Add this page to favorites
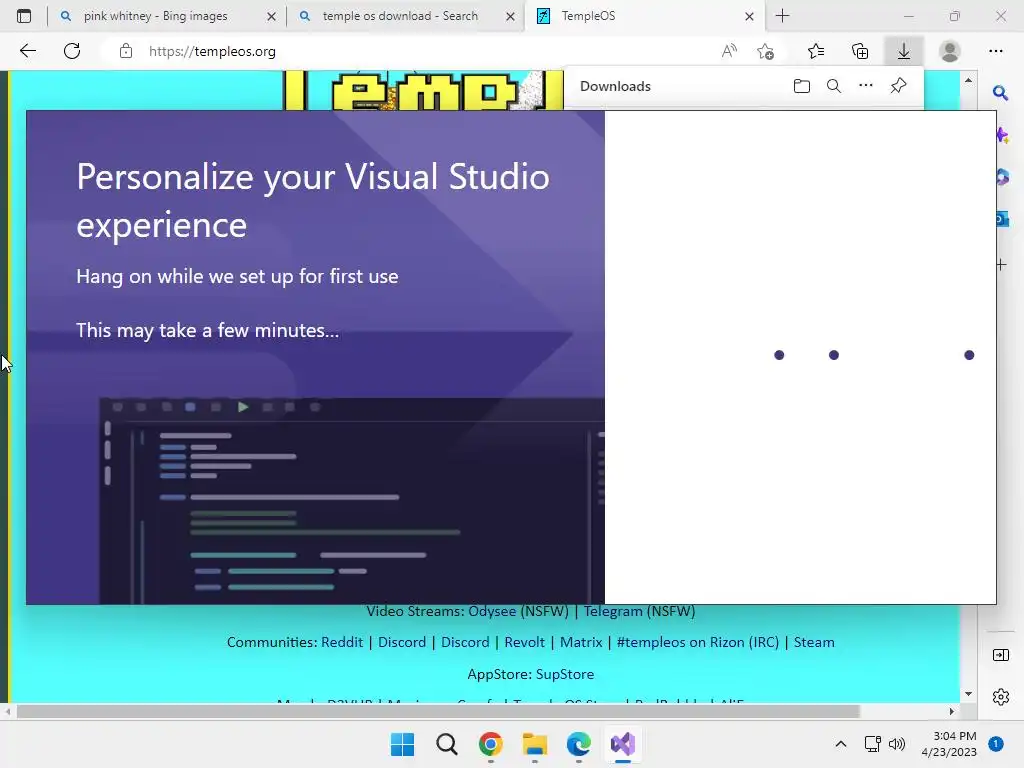The image size is (1024, 768). coord(765,51)
